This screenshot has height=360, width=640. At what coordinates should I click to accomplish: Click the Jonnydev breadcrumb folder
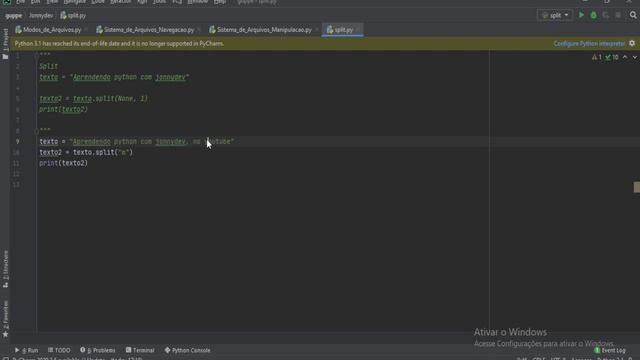click(x=41, y=16)
